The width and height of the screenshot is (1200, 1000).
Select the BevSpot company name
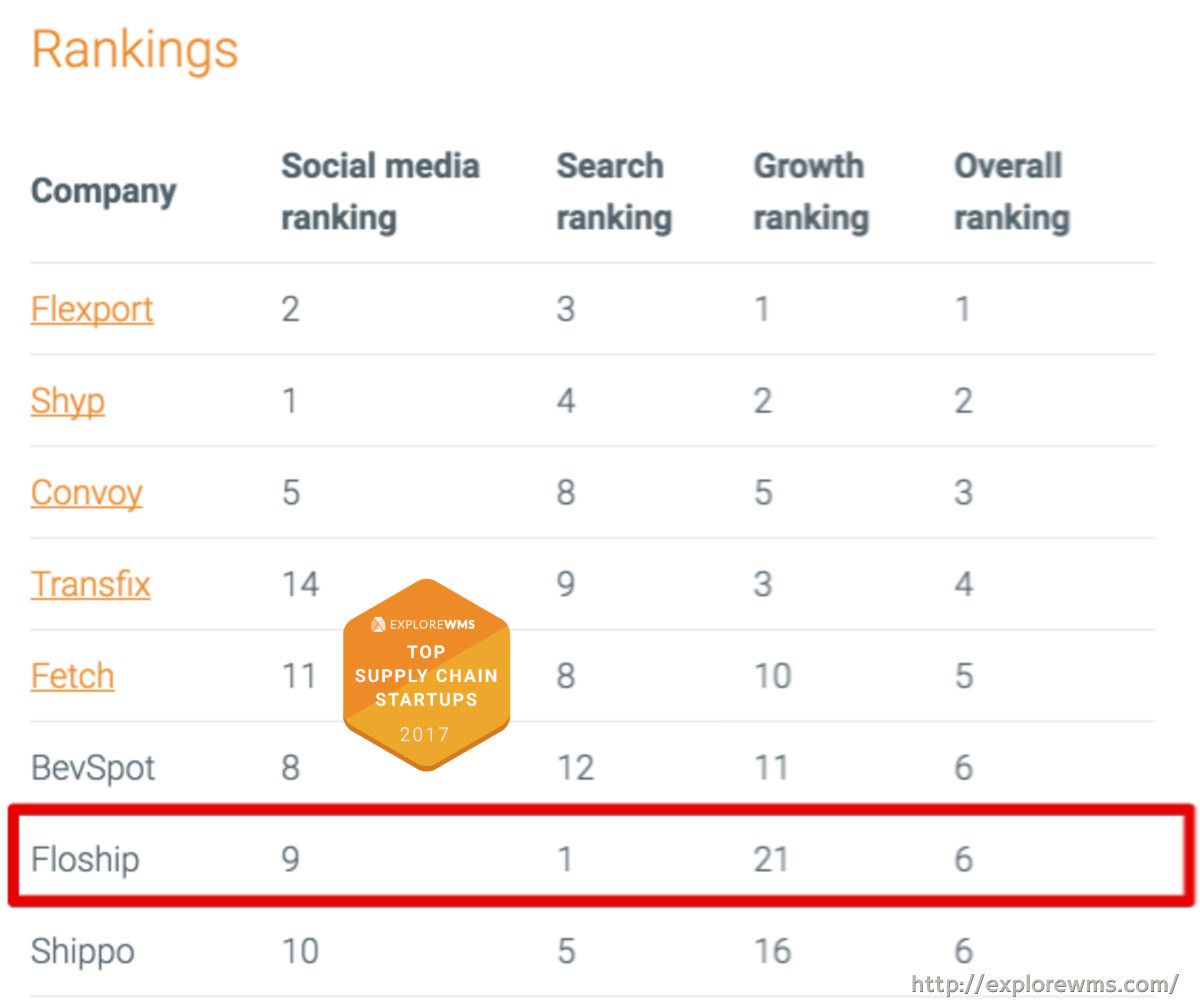tap(93, 768)
